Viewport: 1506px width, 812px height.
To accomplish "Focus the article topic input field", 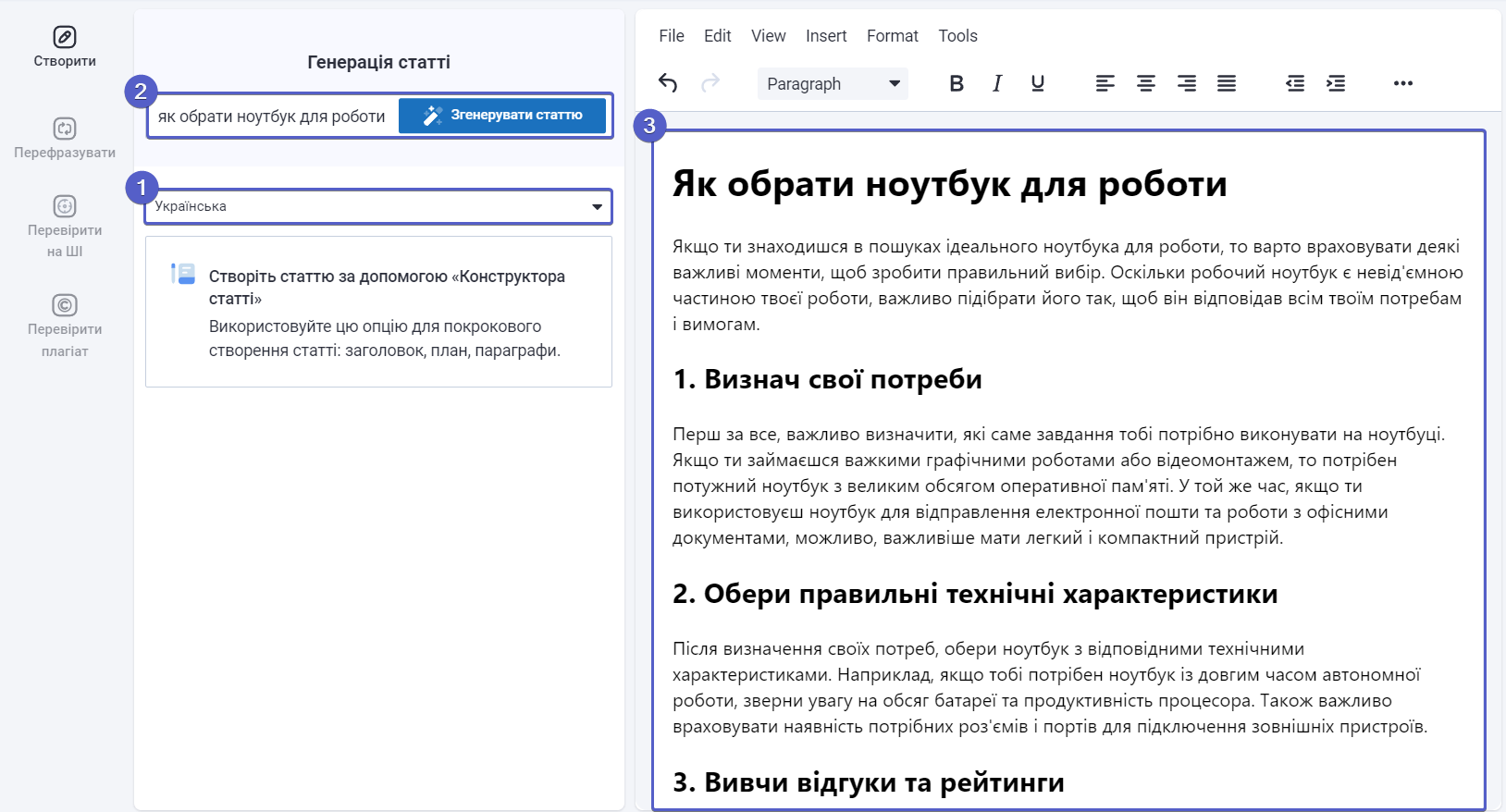I will click(x=273, y=117).
